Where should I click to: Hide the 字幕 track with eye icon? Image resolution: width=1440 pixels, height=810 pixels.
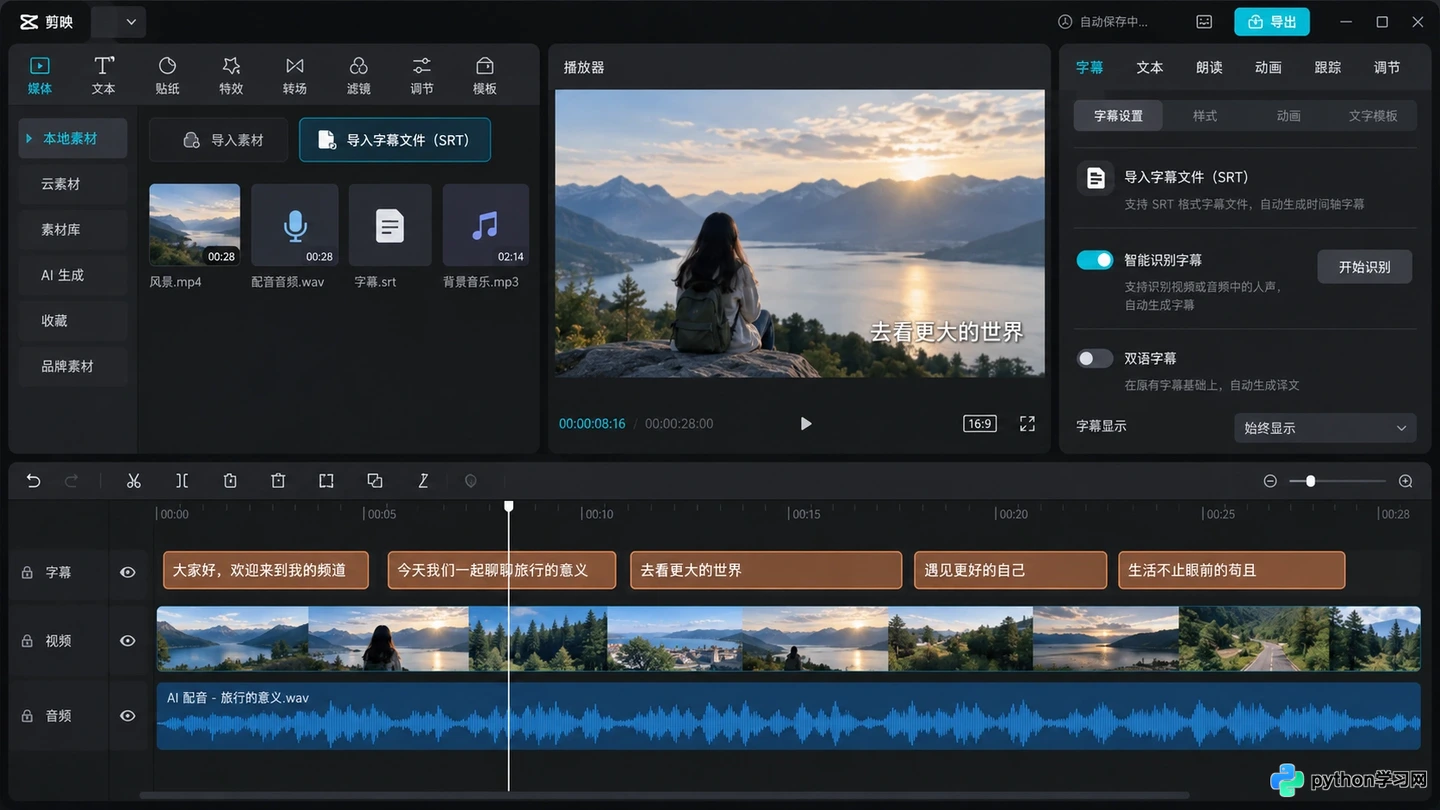tap(128, 572)
